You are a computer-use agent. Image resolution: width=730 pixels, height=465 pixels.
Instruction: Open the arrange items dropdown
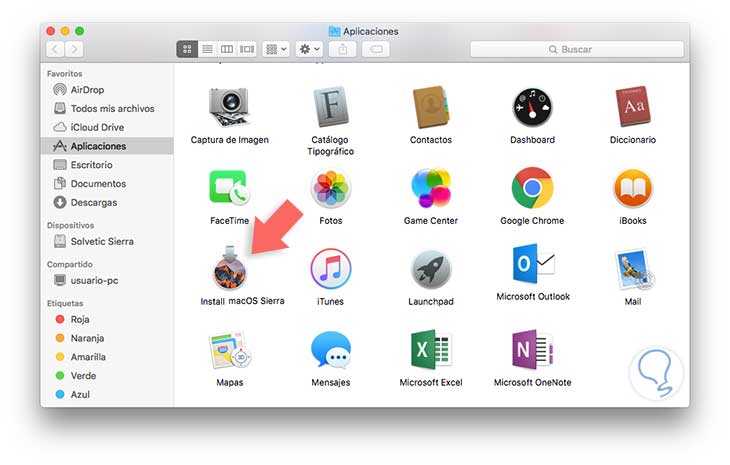(x=276, y=49)
